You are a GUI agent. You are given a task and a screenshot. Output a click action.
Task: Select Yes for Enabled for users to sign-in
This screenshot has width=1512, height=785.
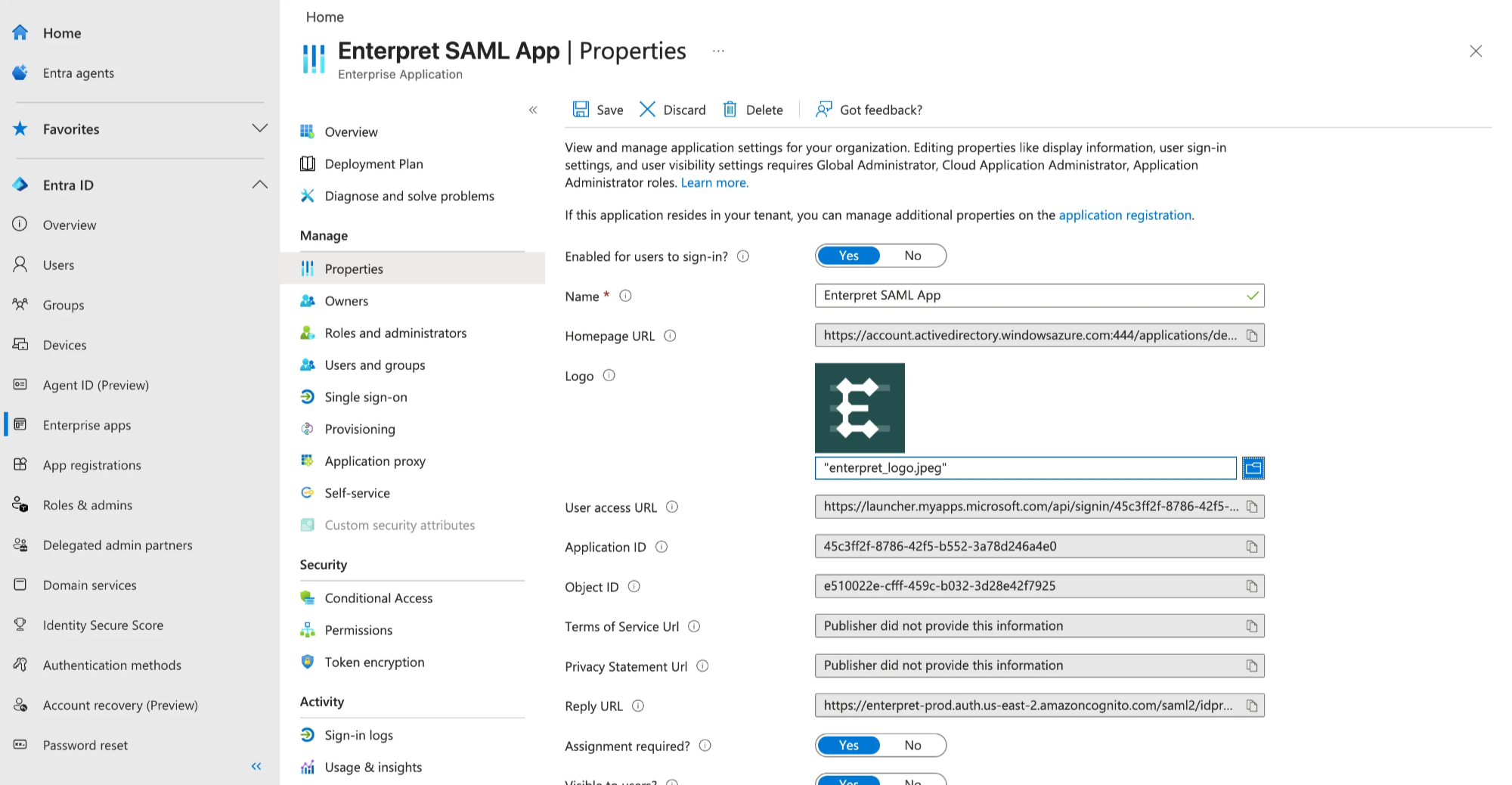(x=848, y=256)
